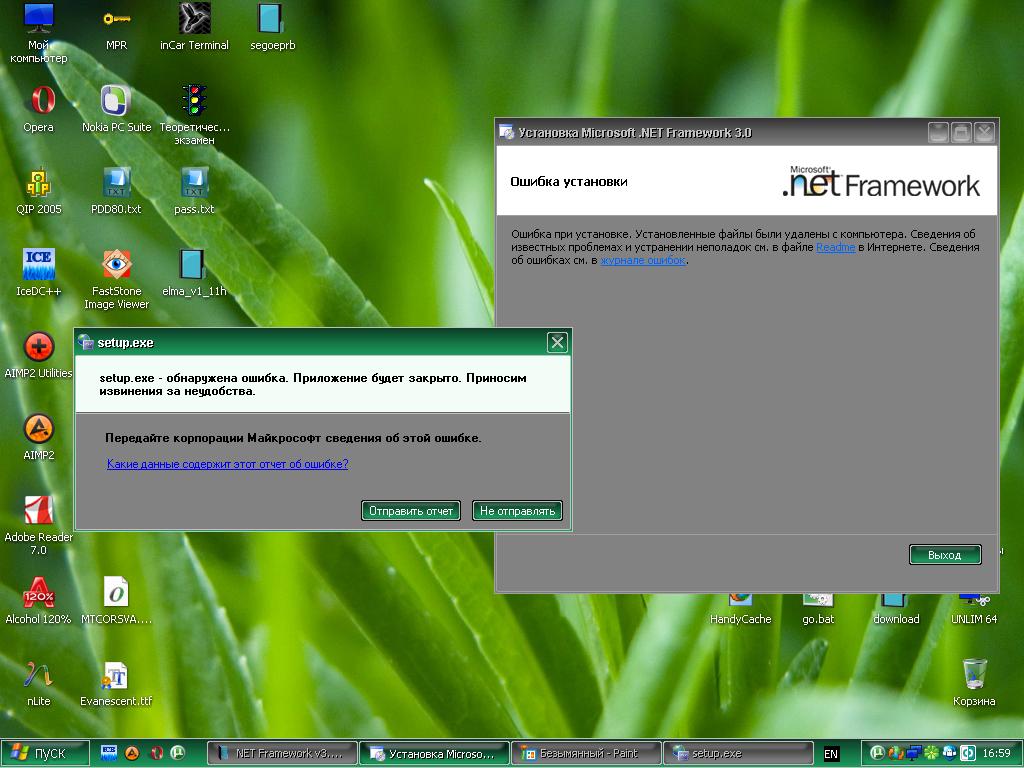Open the Evanescent.ttf font file
This screenshot has width=1024, height=768.
116,676
